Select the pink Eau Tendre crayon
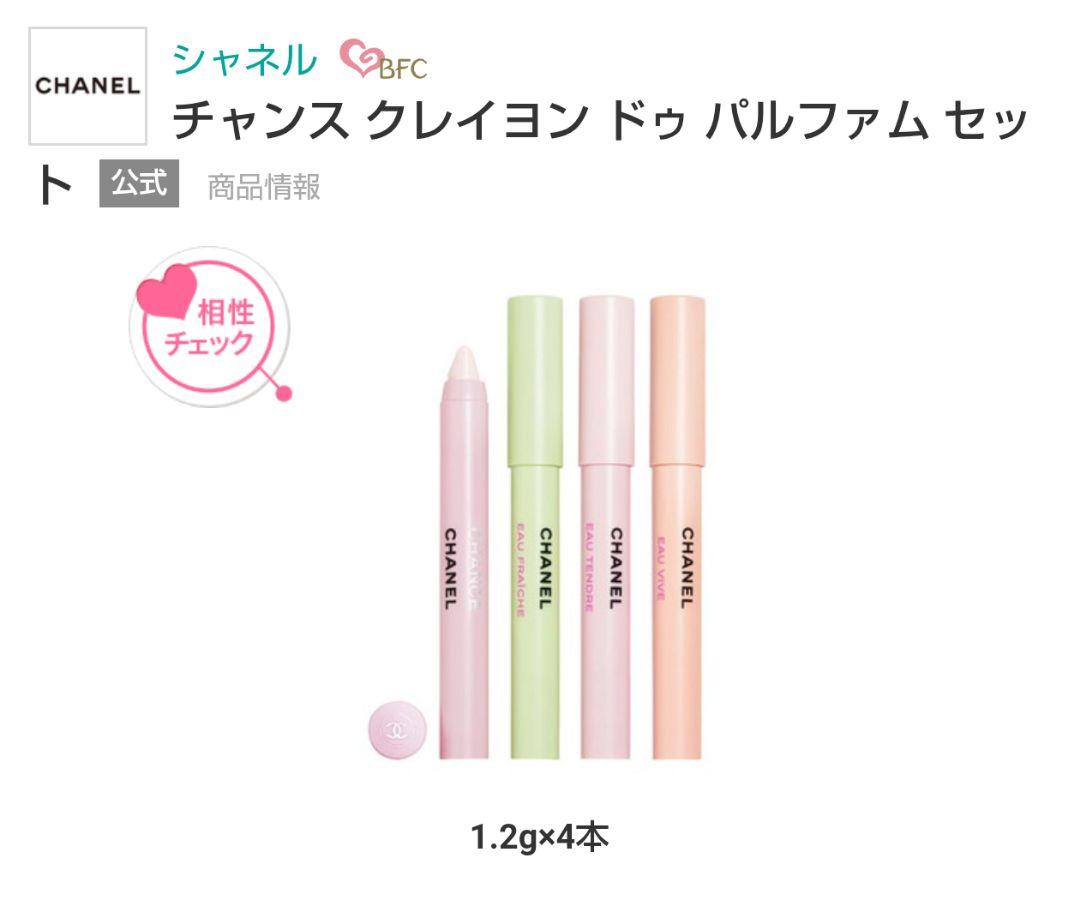 [x=606, y=527]
